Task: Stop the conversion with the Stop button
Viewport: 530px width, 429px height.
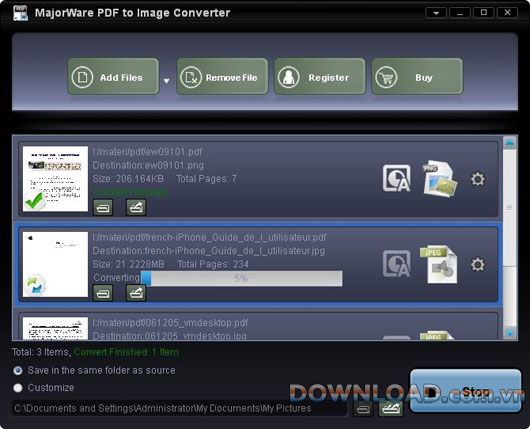Action: coord(465,391)
